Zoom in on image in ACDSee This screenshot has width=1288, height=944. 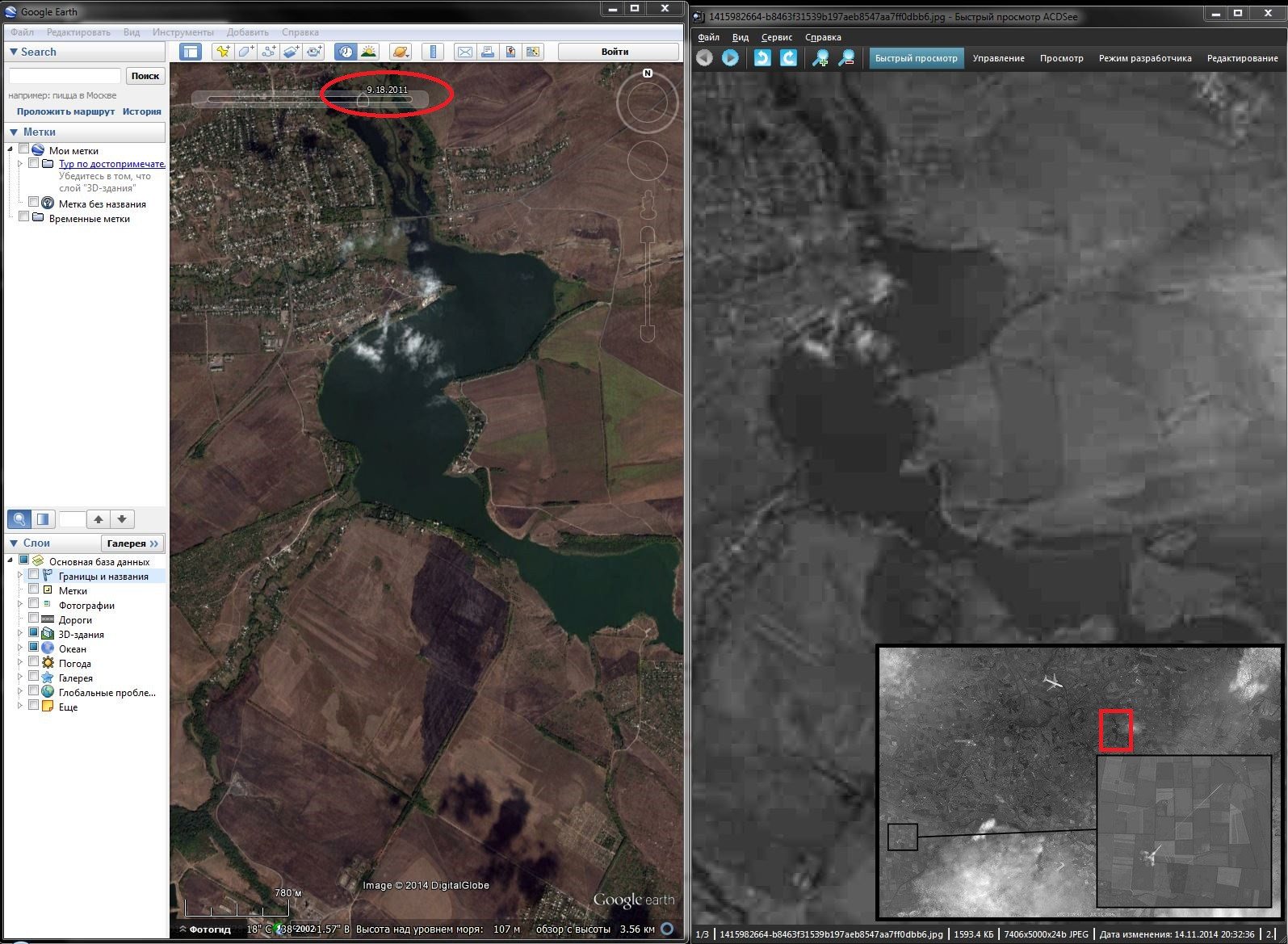820,58
